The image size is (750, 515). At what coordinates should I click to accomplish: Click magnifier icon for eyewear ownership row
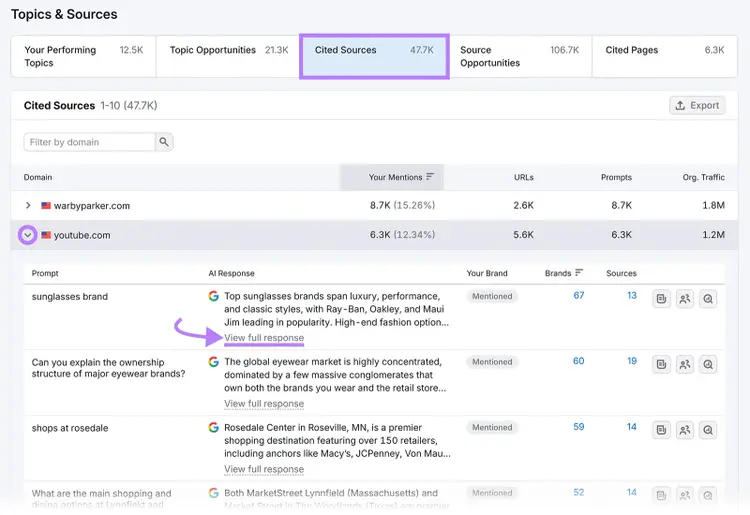[x=708, y=364]
